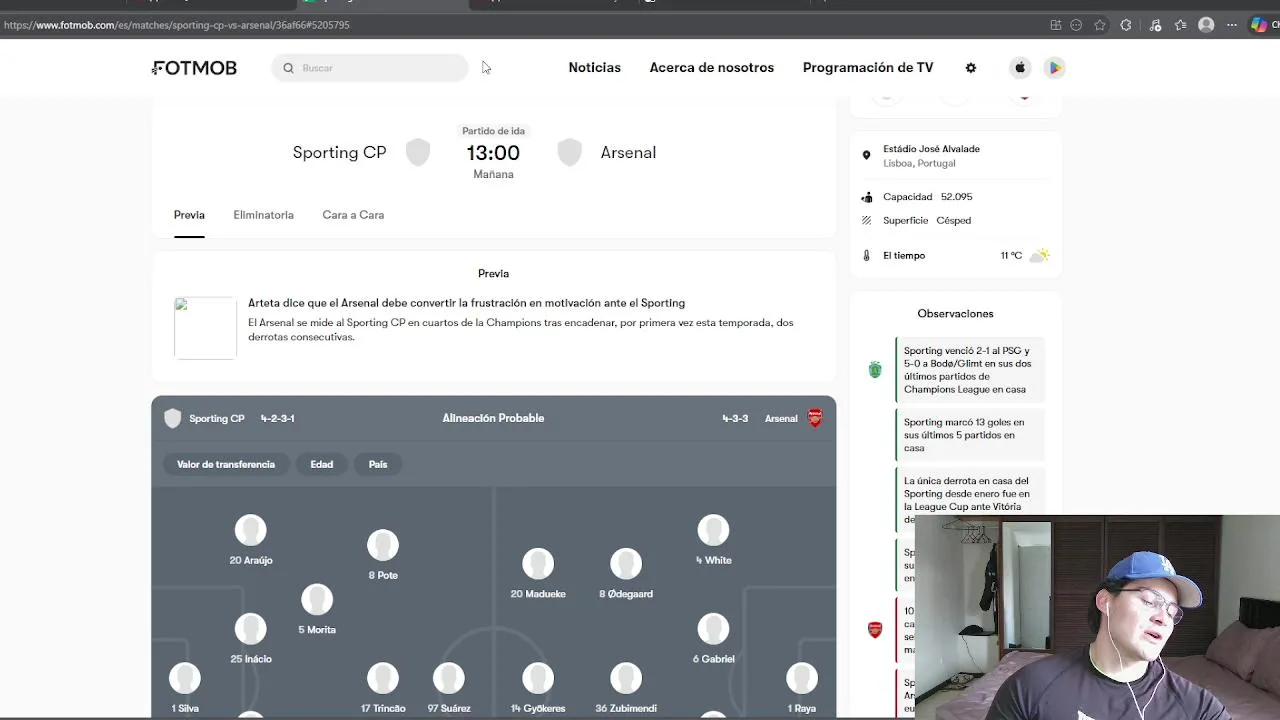Open the Google Play store icon
This screenshot has height=720, width=1280.
pos(1054,68)
